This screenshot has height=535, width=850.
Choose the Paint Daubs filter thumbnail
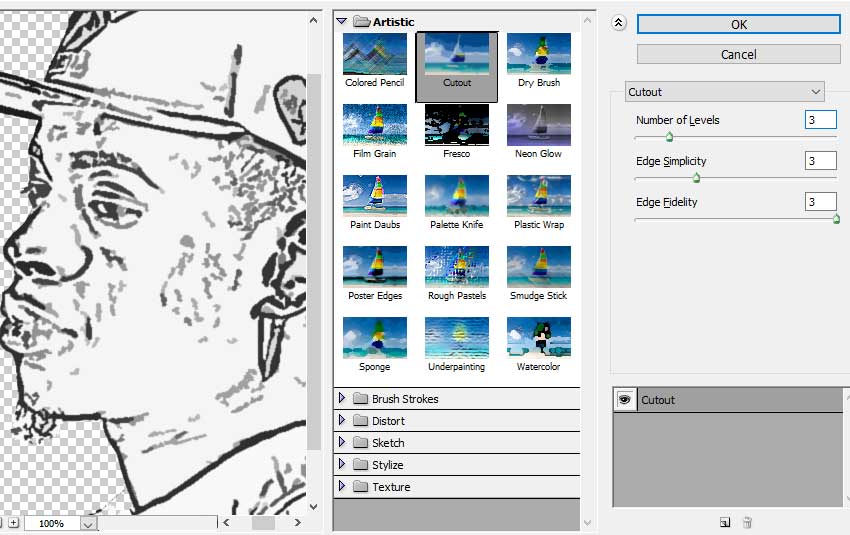pos(375,196)
